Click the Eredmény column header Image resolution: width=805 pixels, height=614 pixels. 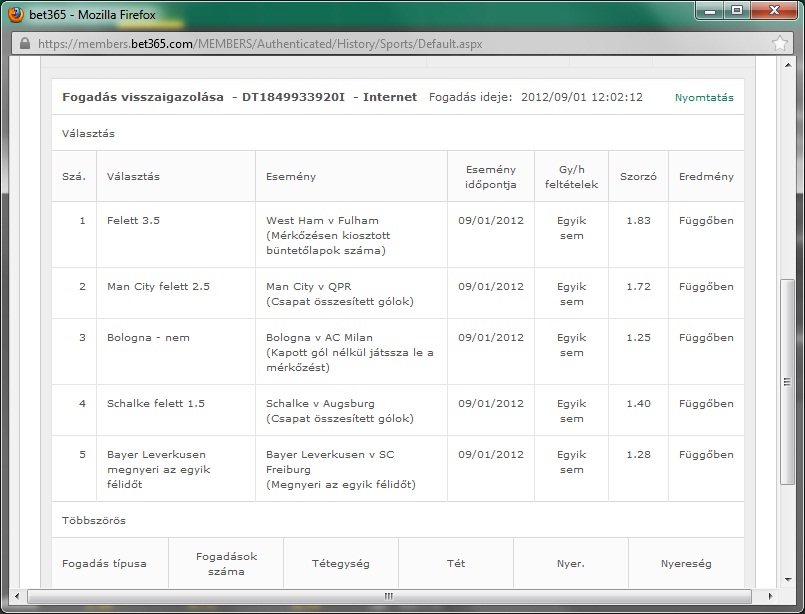pyautogui.click(x=706, y=177)
